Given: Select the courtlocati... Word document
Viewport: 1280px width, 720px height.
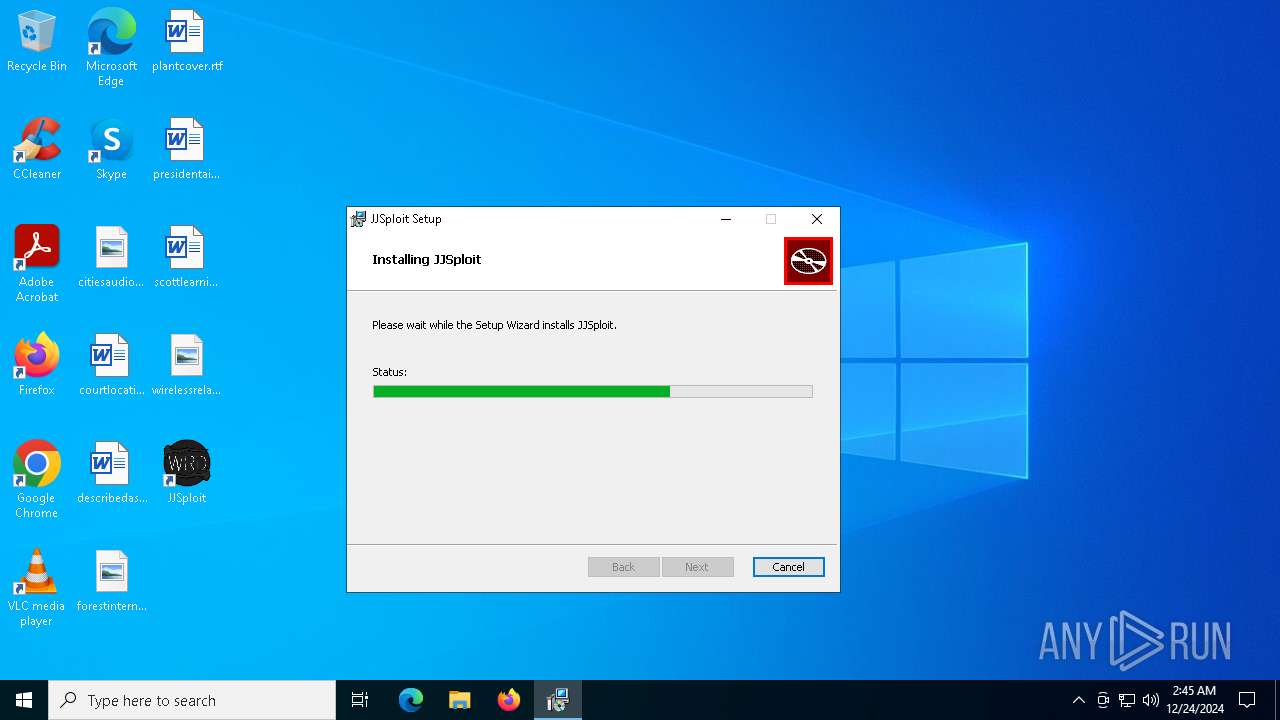Looking at the screenshot, I should click(111, 366).
